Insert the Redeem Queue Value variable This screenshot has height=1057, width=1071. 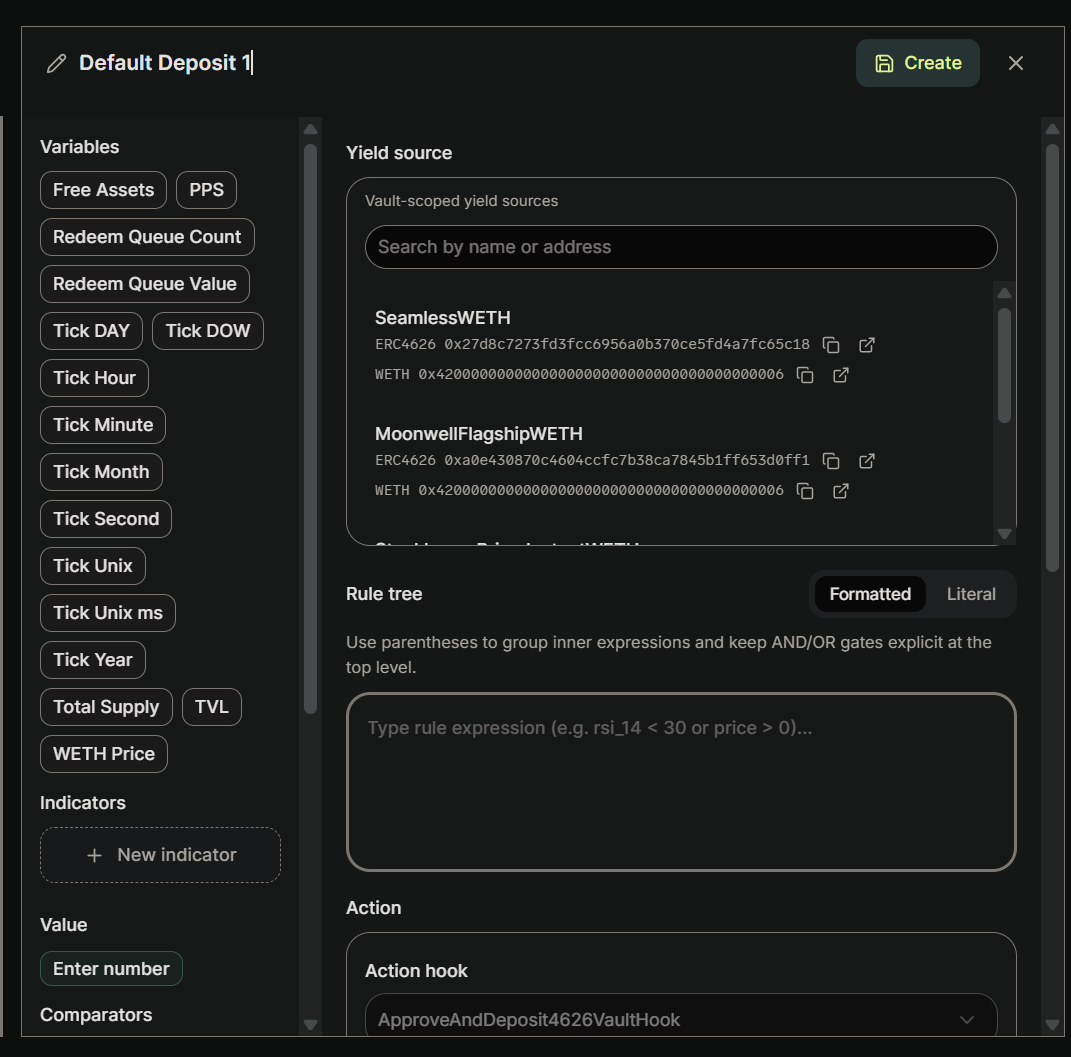pos(145,284)
